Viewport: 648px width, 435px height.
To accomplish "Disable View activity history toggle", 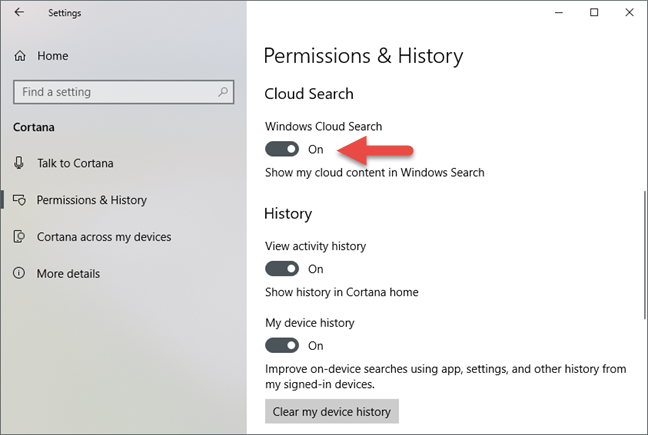I will tap(282, 269).
